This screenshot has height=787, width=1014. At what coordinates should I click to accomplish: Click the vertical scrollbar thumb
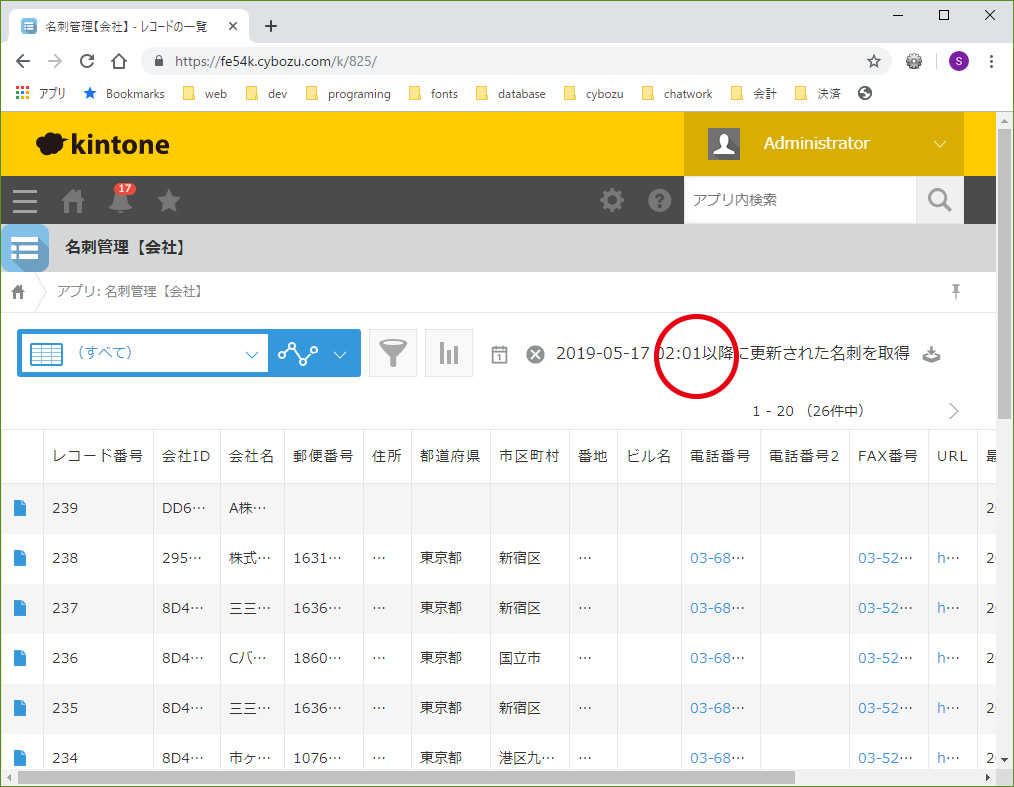point(1004,274)
